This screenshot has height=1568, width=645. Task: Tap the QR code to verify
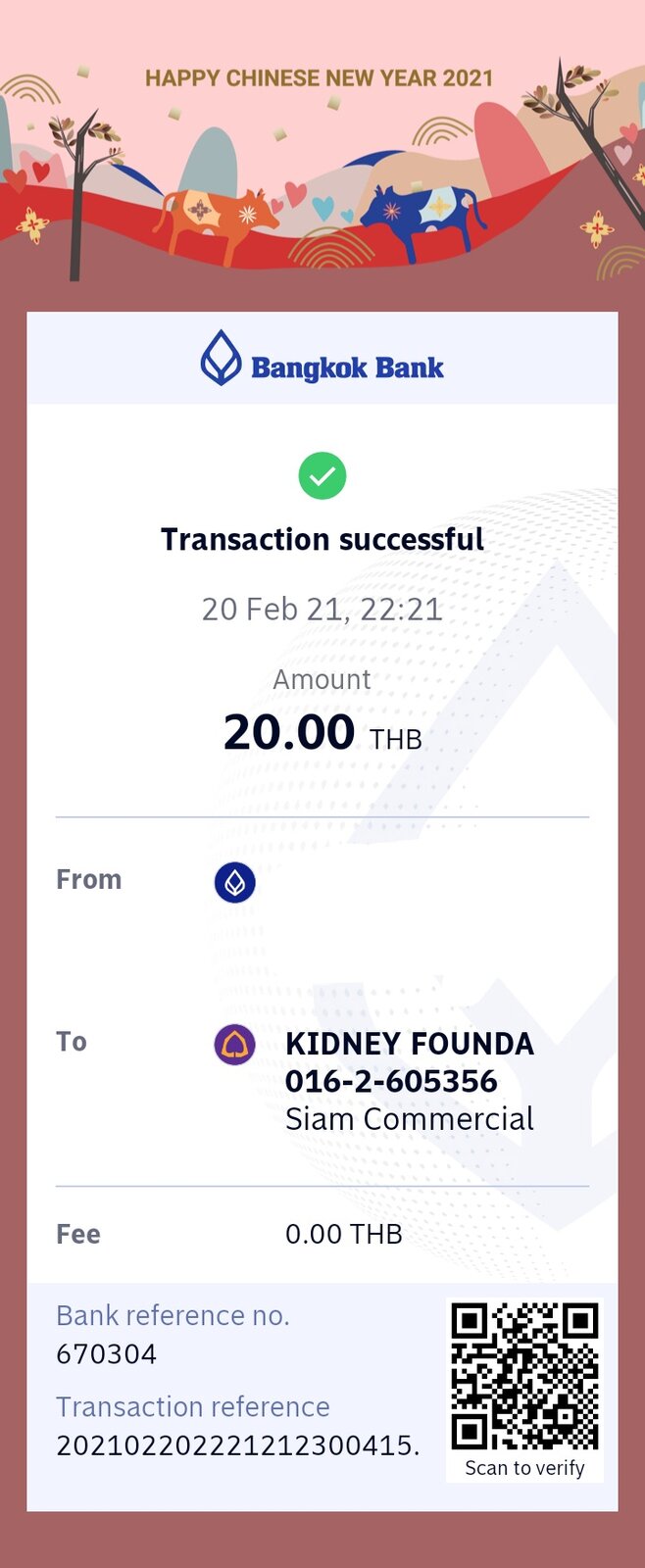(x=524, y=1376)
